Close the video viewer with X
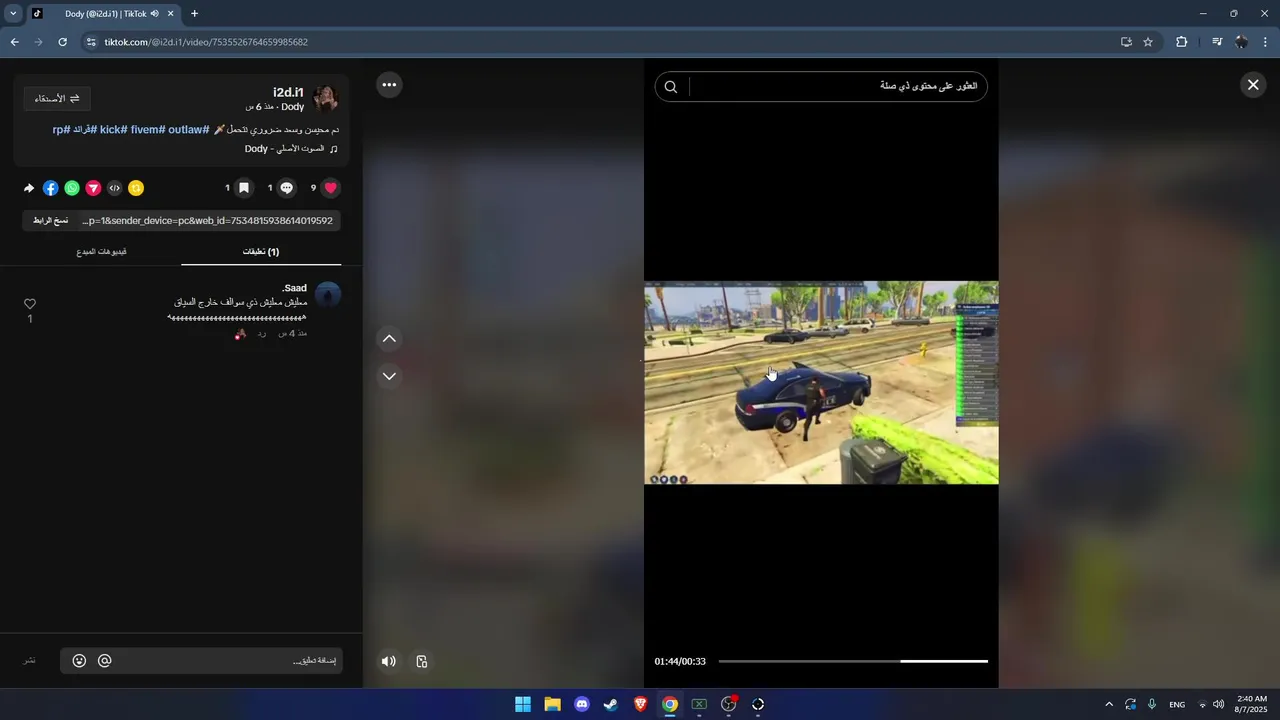 coord(1253,85)
